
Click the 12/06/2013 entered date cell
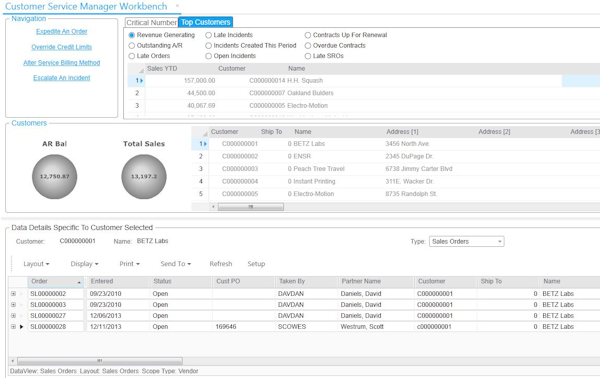point(117,316)
